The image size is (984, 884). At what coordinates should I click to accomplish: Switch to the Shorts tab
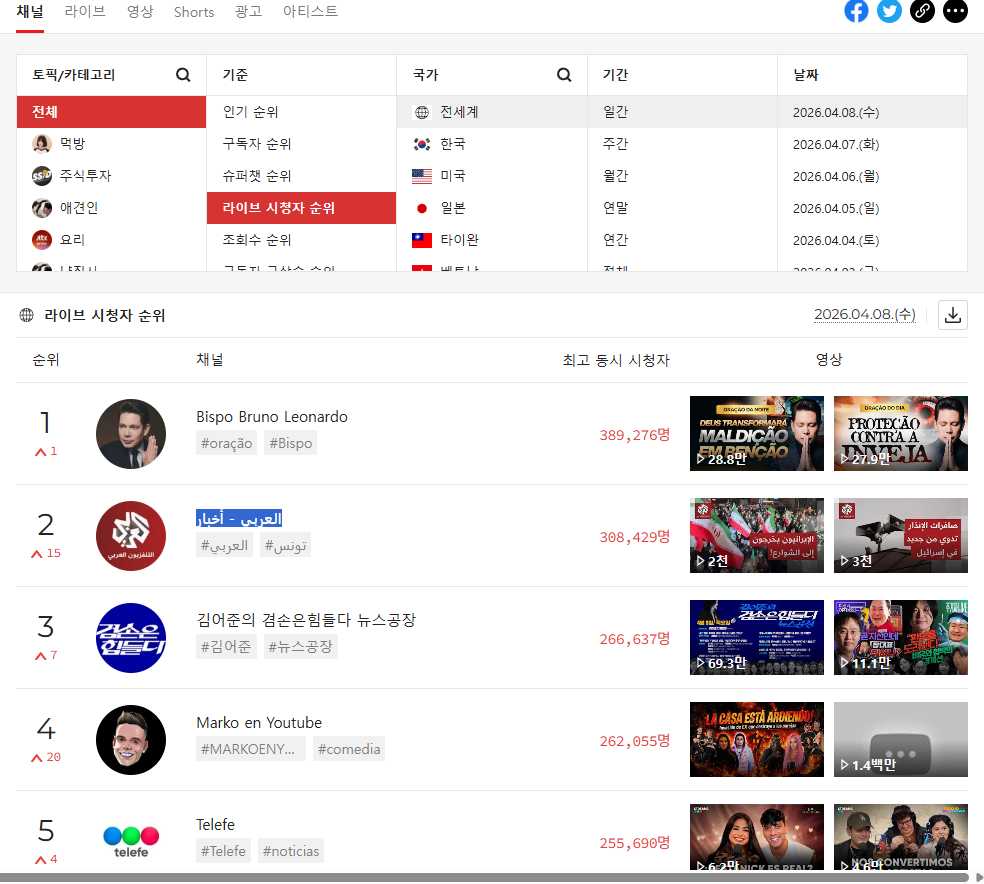click(194, 12)
